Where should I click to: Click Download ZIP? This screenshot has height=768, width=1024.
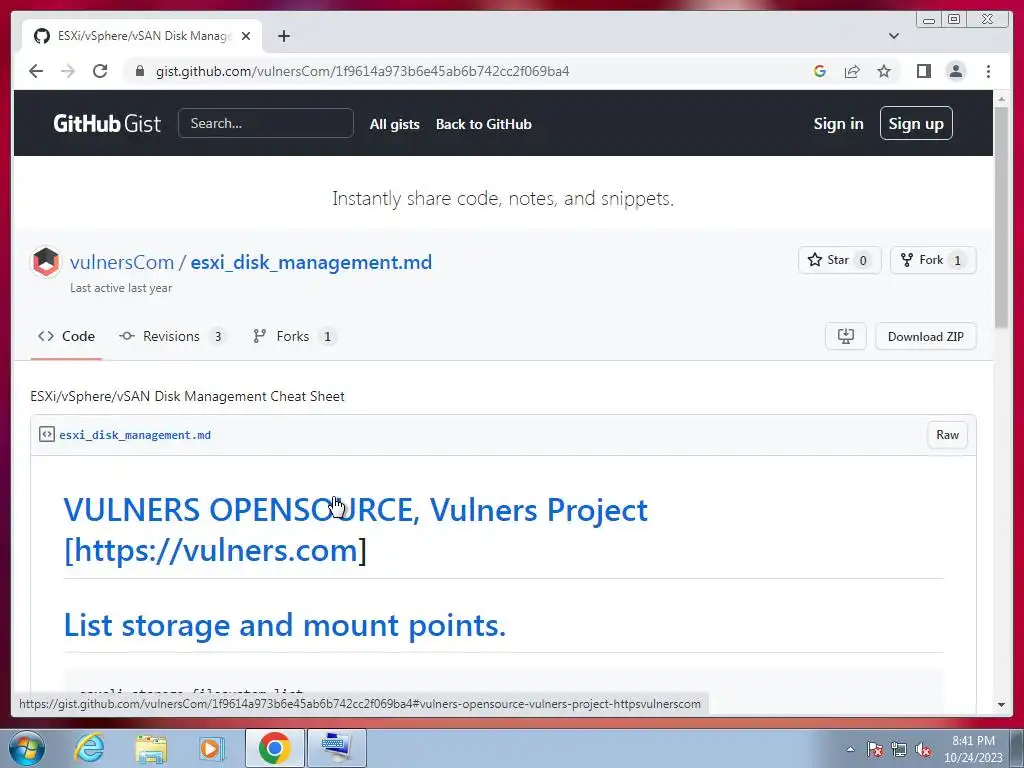(x=925, y=336)
